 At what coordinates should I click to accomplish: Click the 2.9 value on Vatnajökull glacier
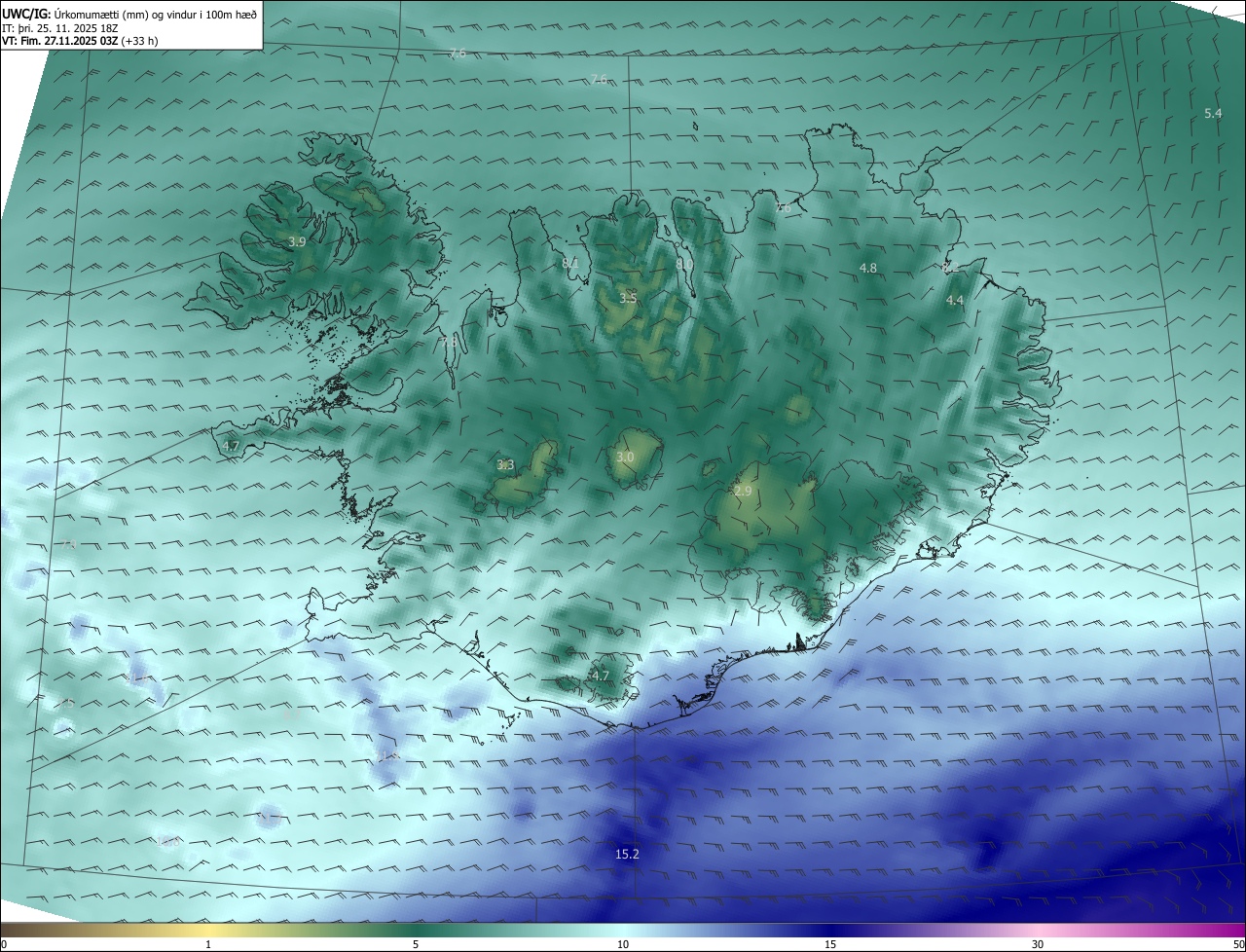point(743,491)
